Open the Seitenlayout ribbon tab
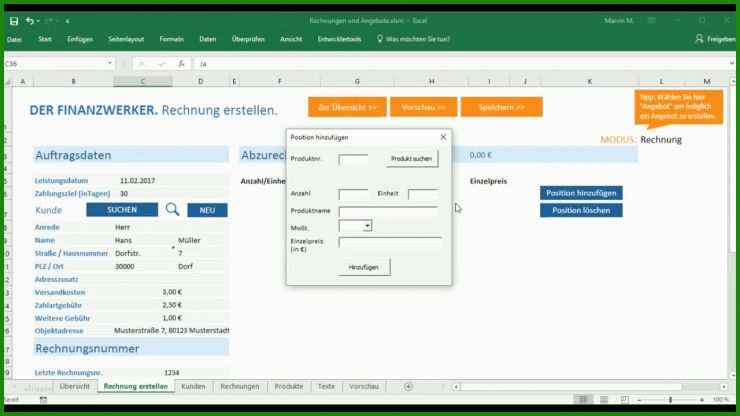Screen dimensions: 740x416 126,39
